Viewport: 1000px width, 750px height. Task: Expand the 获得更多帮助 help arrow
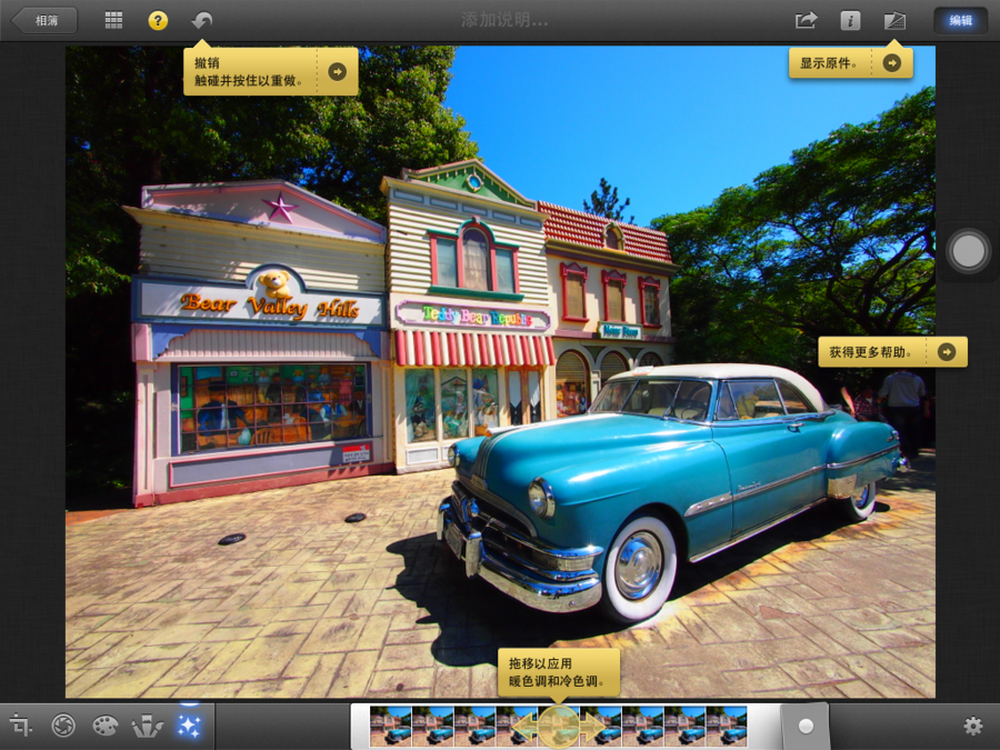(x=946, y=351)
